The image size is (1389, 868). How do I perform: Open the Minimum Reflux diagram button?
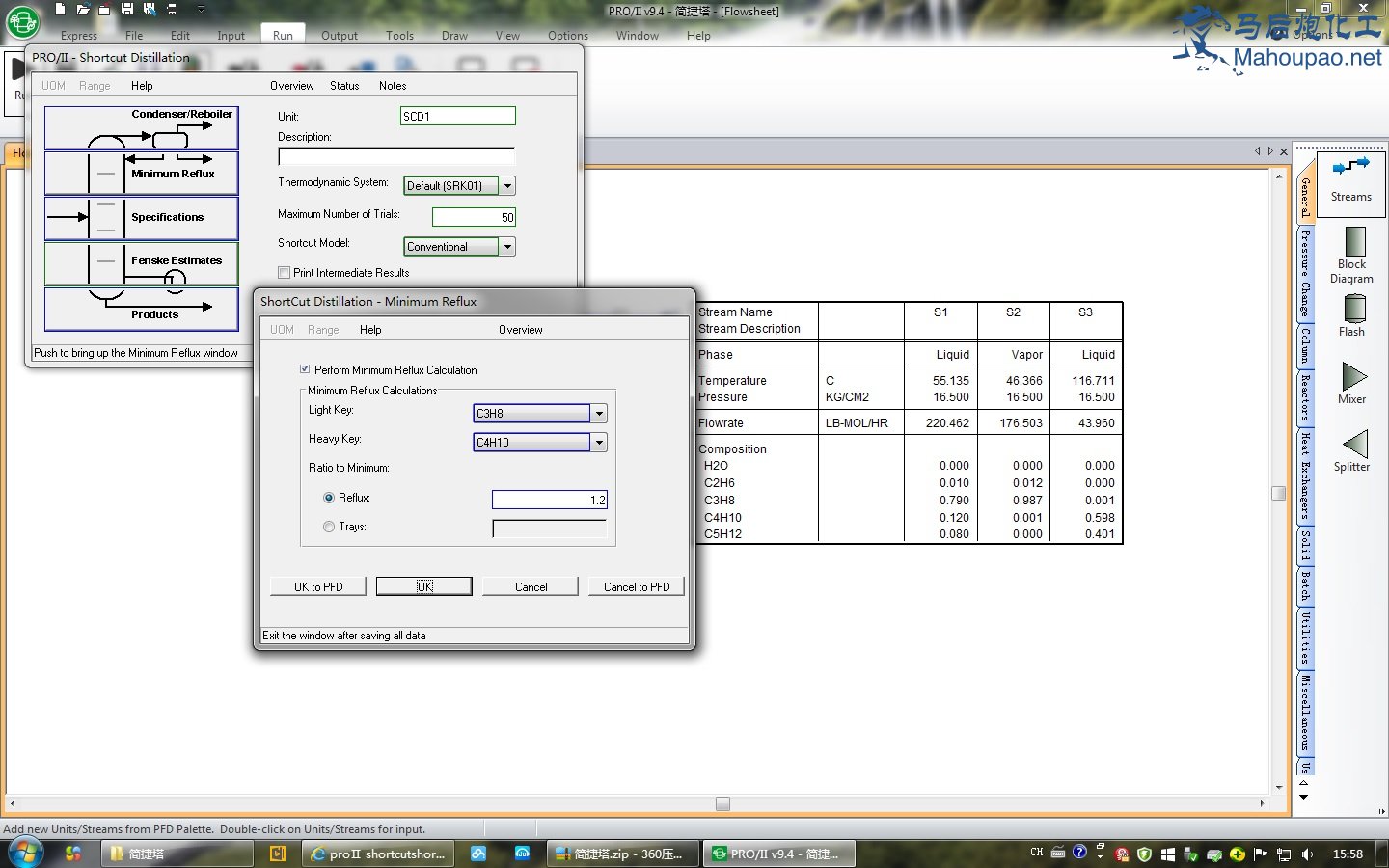click(142, 173)
